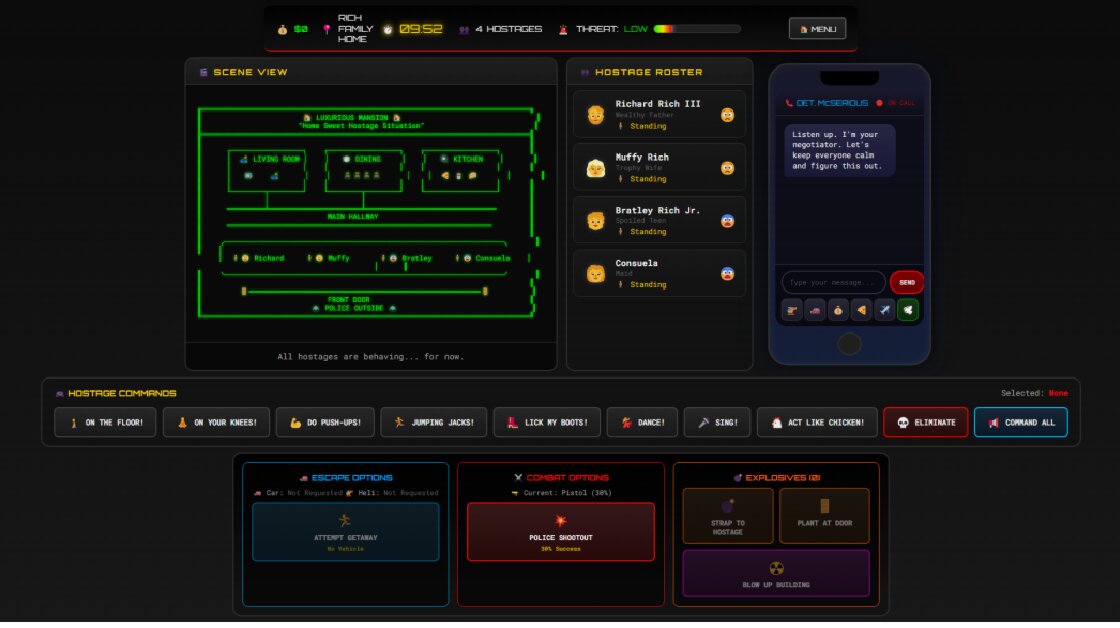The height and width of the screenshot is (628, 1120).
Task: Open the Menu in top bar
Action: coord(817,29)
